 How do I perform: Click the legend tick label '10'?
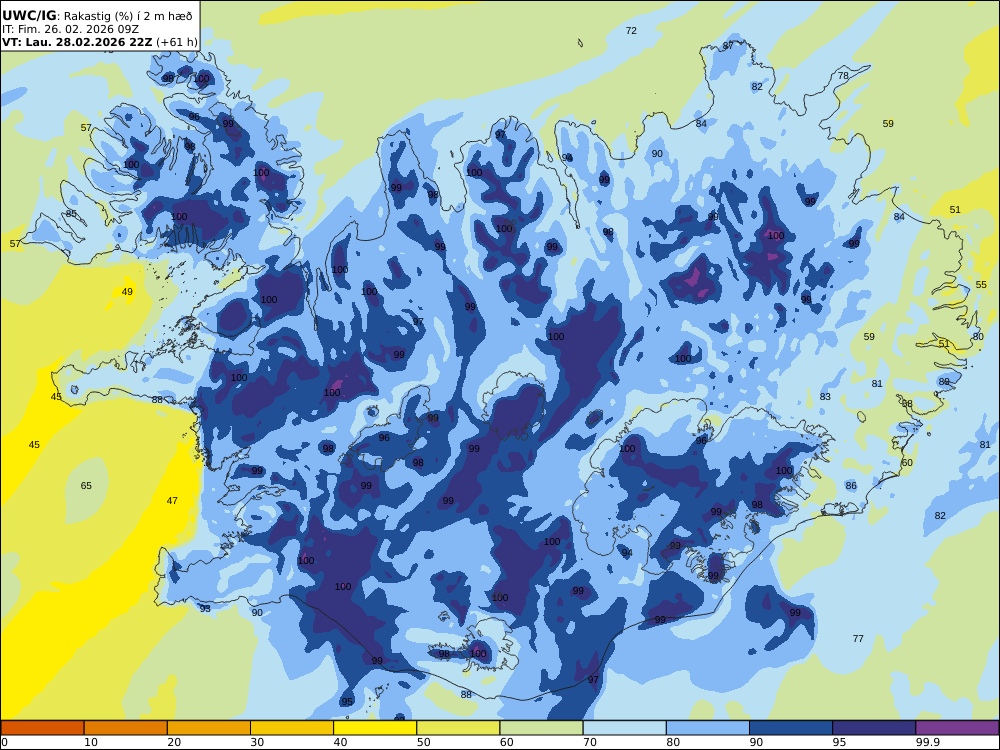[x=91, y=742]
